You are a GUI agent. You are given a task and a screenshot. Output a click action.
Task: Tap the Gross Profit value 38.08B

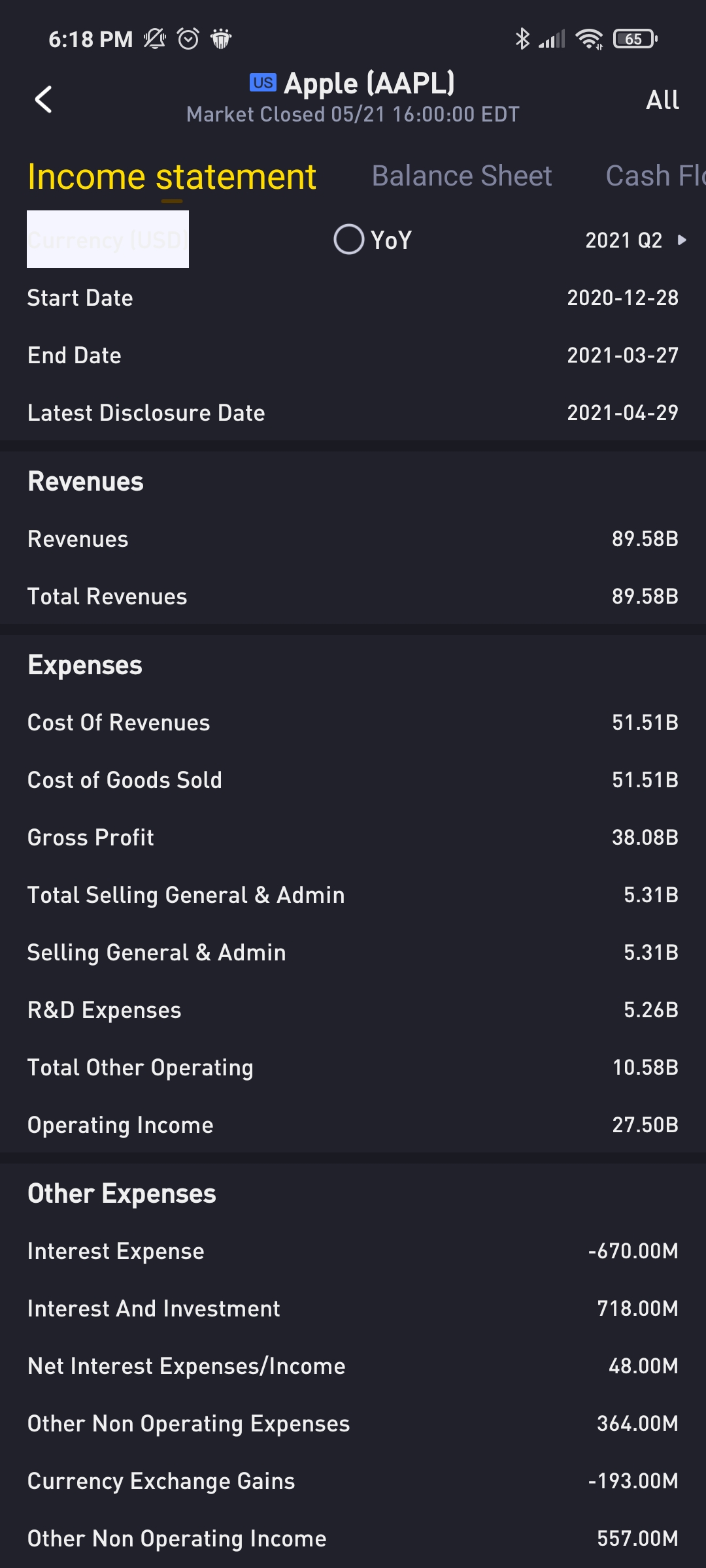645,838
